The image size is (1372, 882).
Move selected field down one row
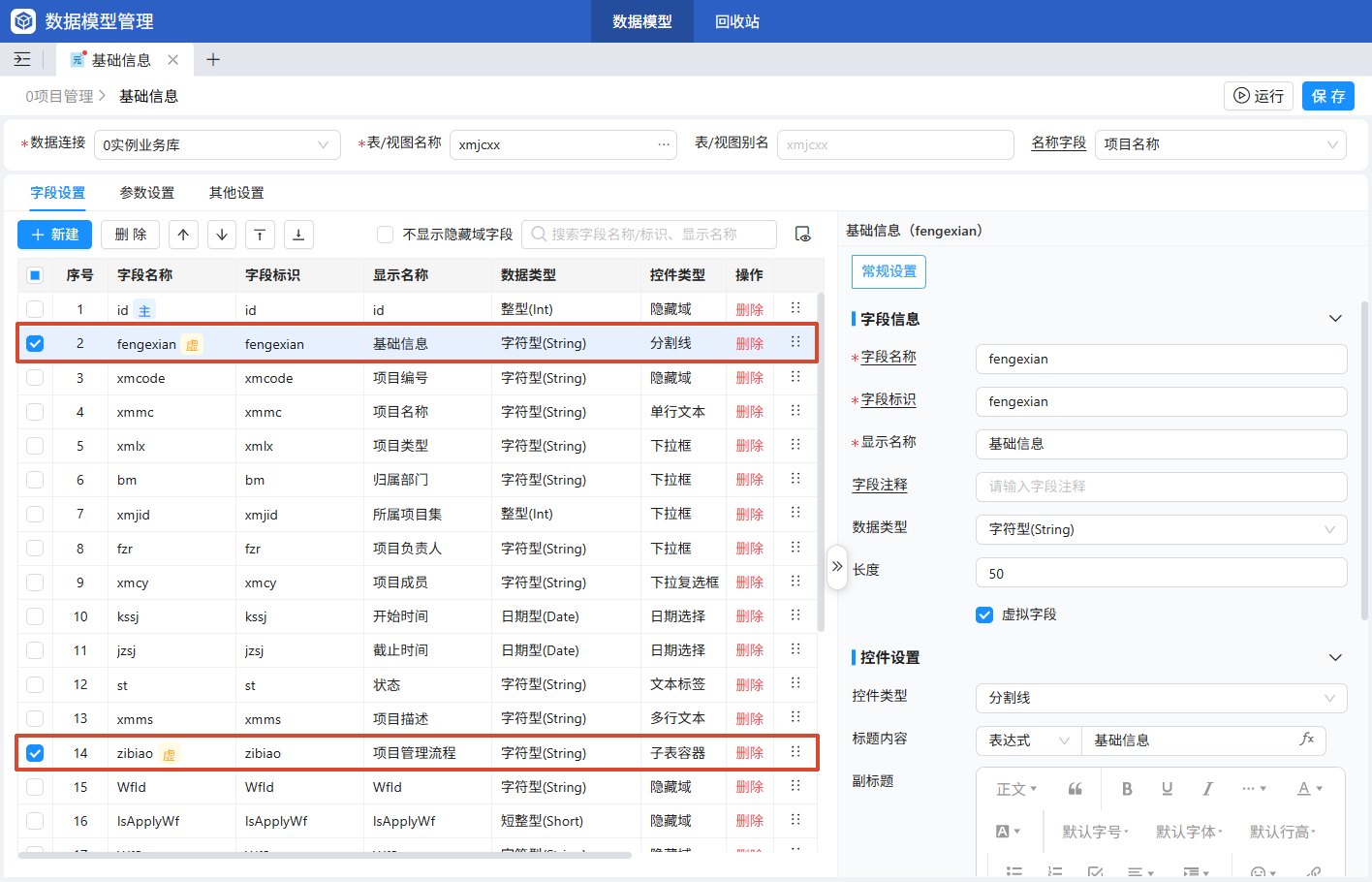click(222, 235)
